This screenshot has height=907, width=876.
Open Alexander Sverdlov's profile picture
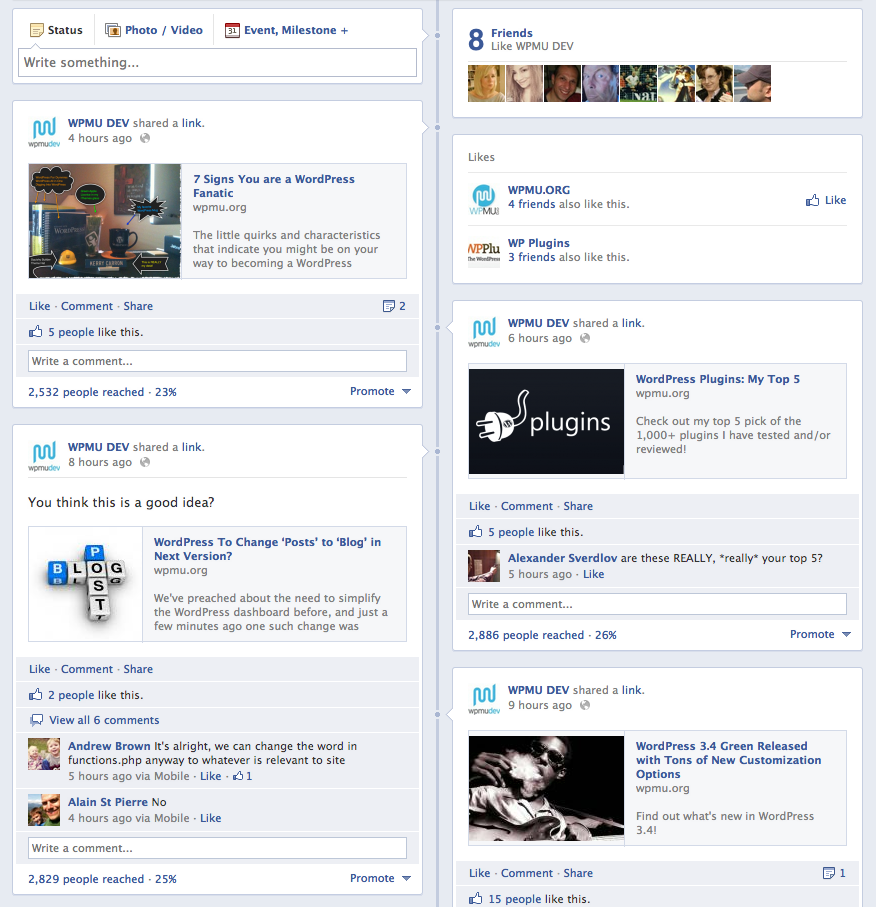pyautogui.click(x=484, y=566)
